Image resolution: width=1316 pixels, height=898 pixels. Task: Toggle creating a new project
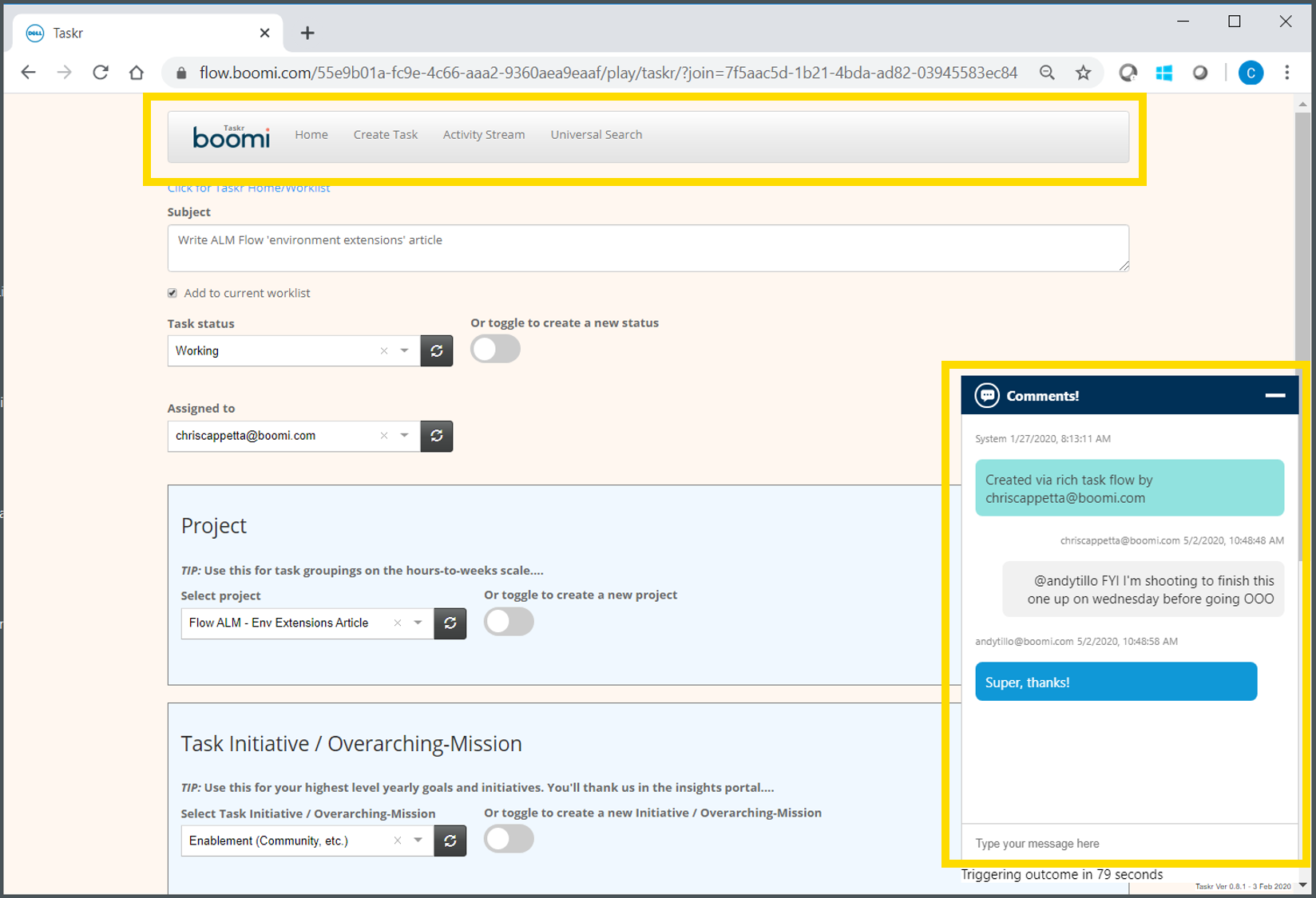(x=509, y=621)
